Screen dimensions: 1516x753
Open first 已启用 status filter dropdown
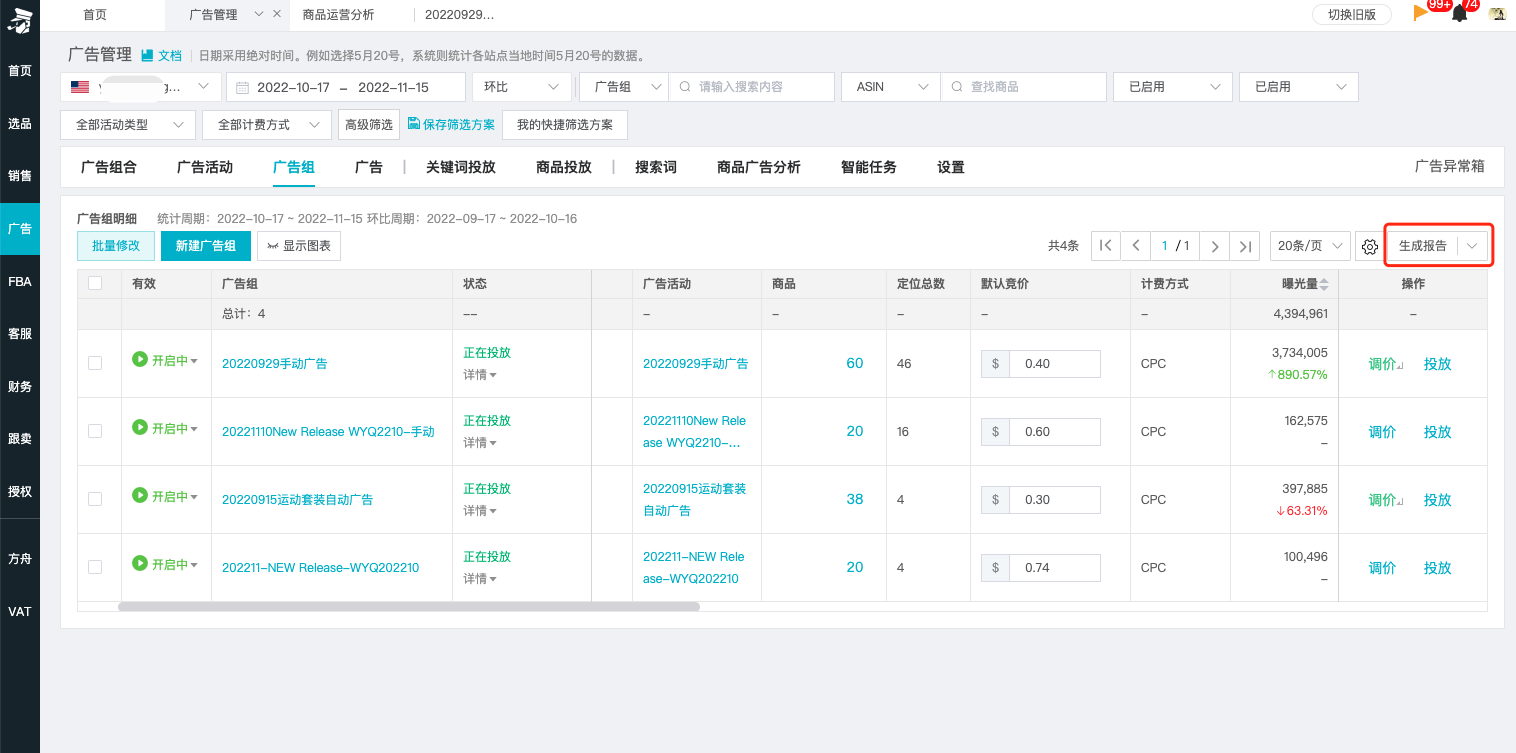(x=1173, y=87)
